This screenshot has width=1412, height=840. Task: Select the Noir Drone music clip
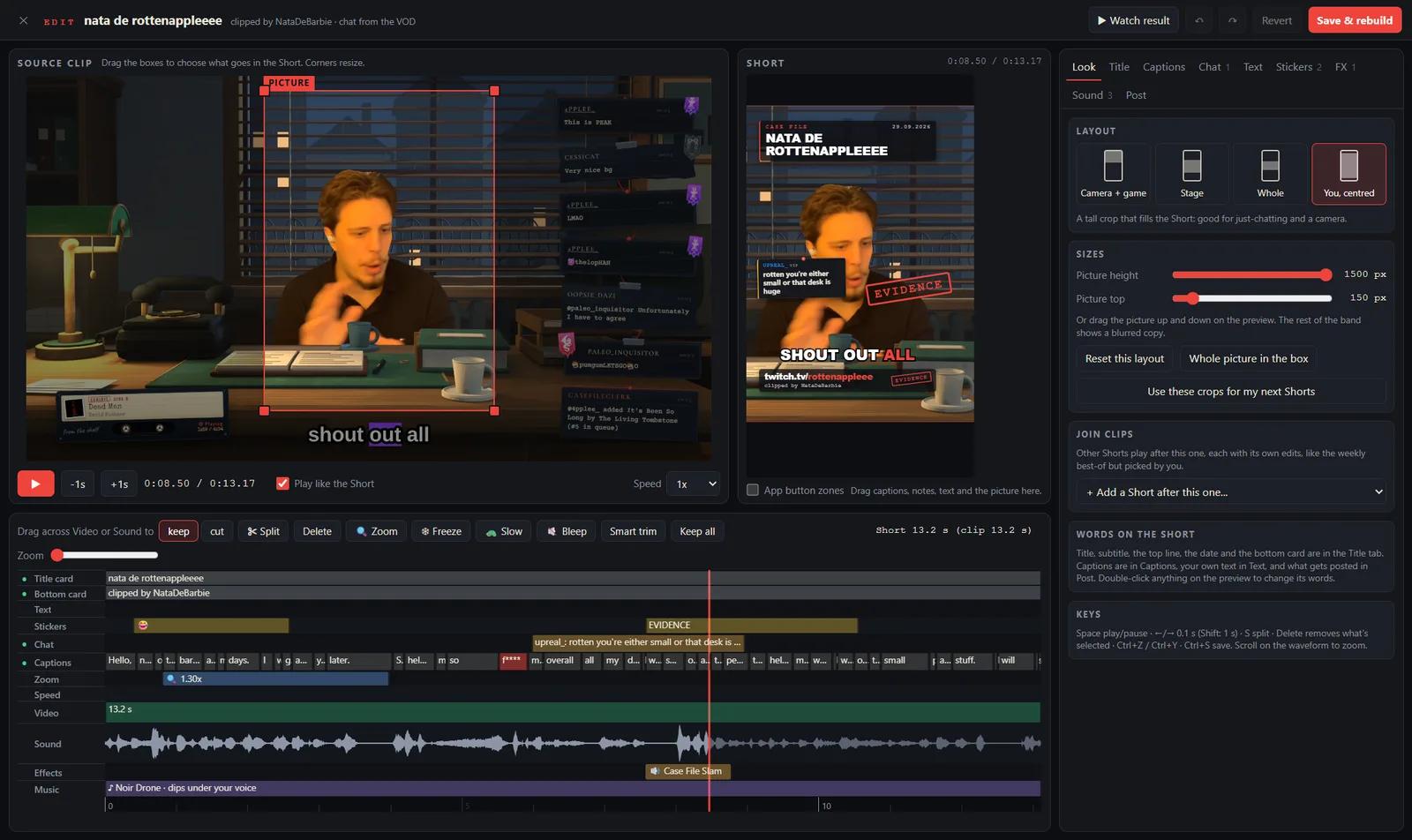pyautogui.click(x=573, y=788)
